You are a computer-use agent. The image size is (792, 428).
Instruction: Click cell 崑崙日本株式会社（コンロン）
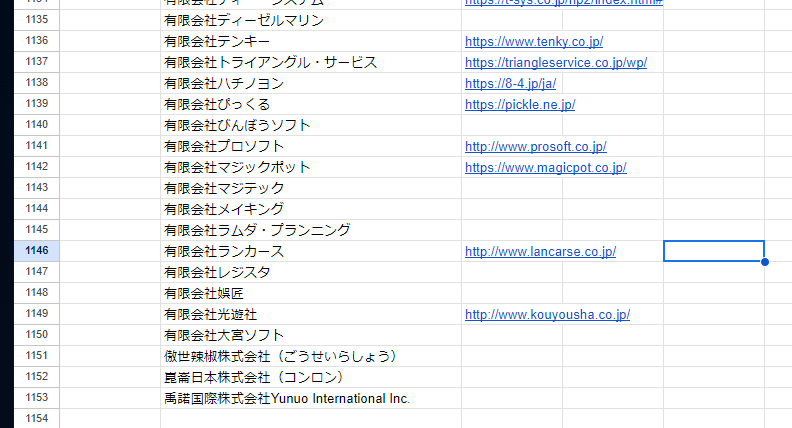[x=311, y=377]
